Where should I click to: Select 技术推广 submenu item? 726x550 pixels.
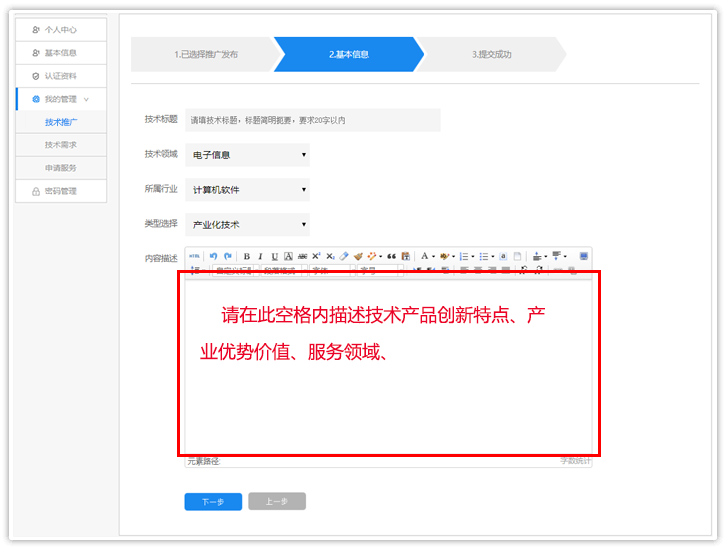coord(61,122)
